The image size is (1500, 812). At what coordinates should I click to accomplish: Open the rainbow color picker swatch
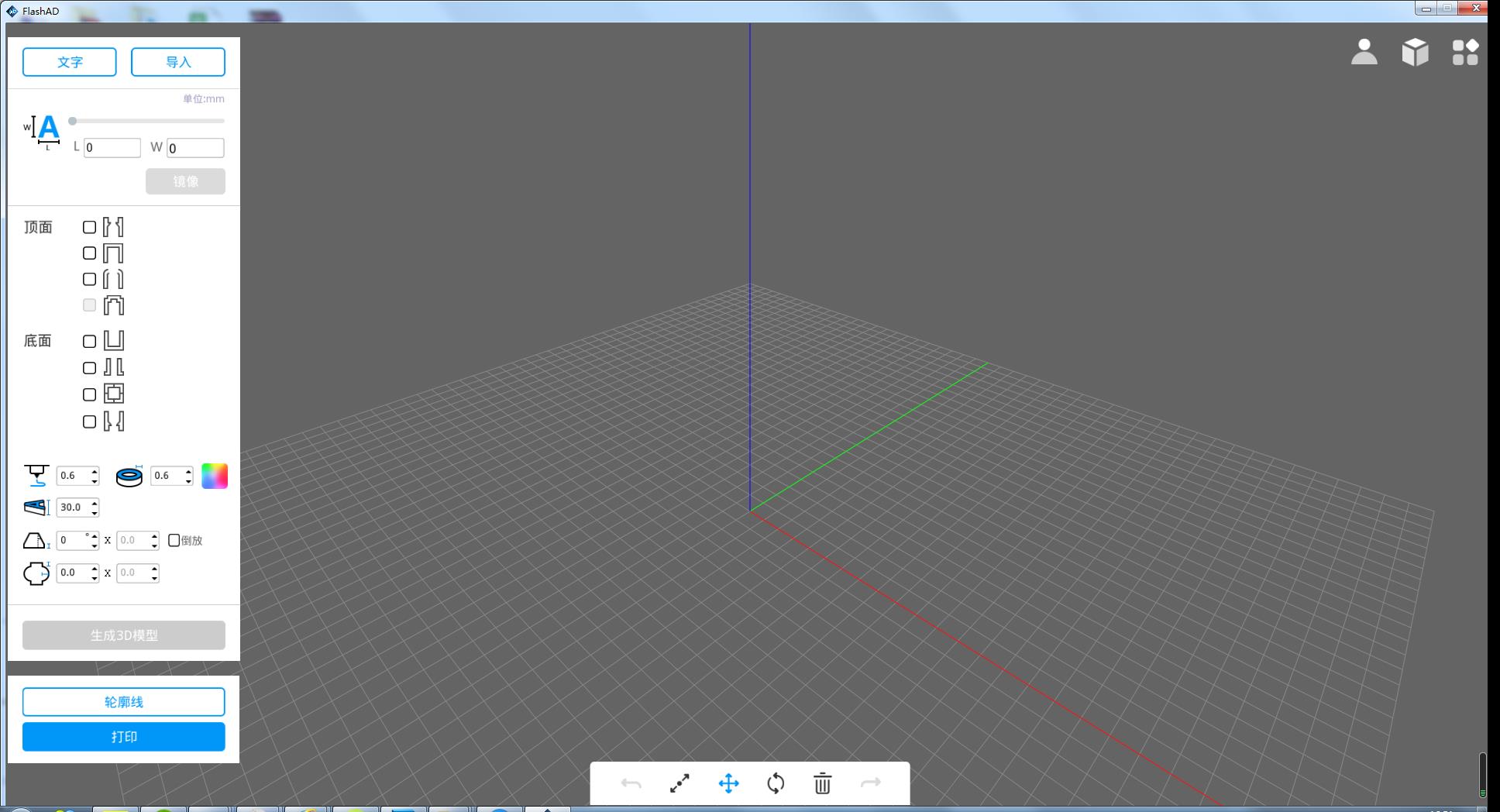coord(215,476)
